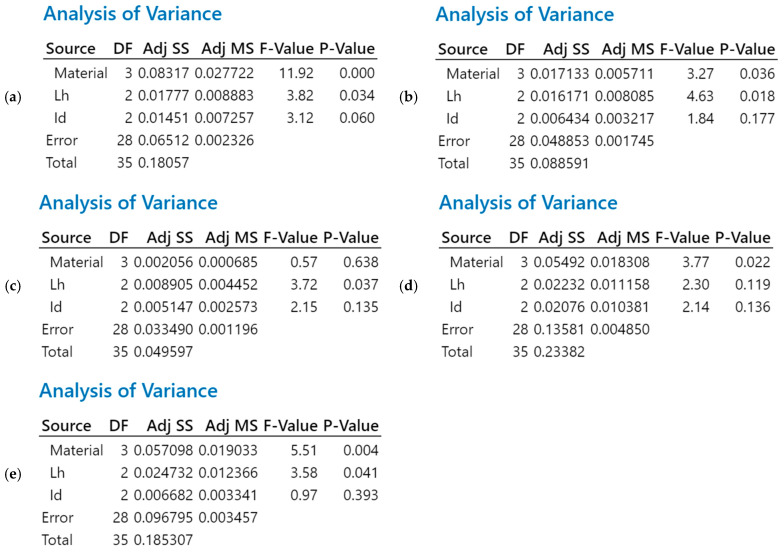Click the Analysis of Variance heading in panel (a)

point(132,14)
